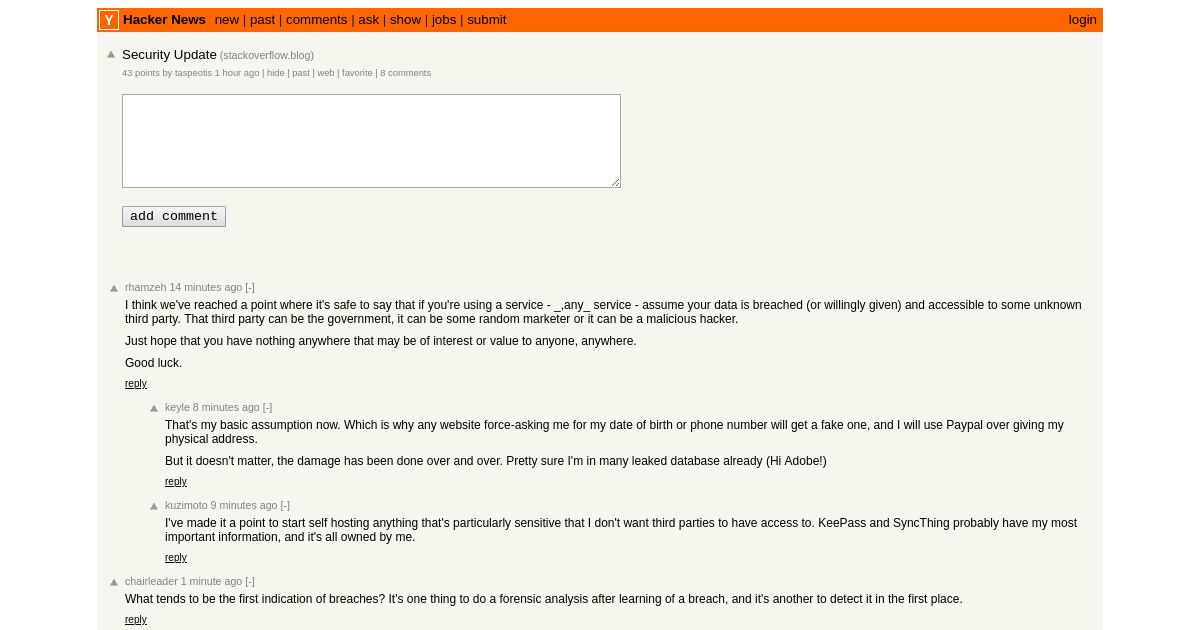Open the Security Update story title

coord(169,54)
